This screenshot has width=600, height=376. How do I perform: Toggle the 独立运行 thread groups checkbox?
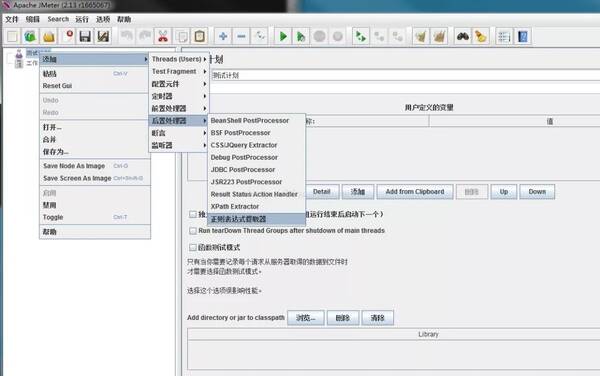tap(193, 214)
